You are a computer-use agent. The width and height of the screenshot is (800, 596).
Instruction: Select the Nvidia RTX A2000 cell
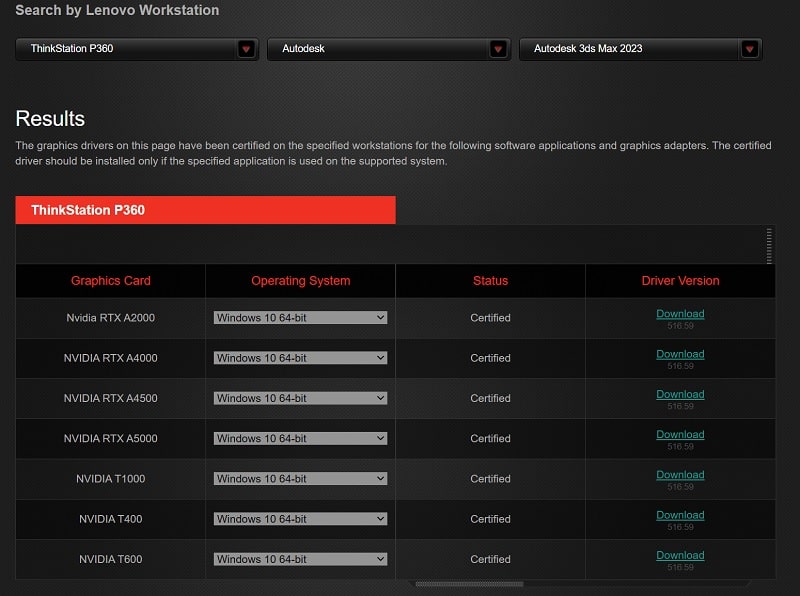coord(111,318)
